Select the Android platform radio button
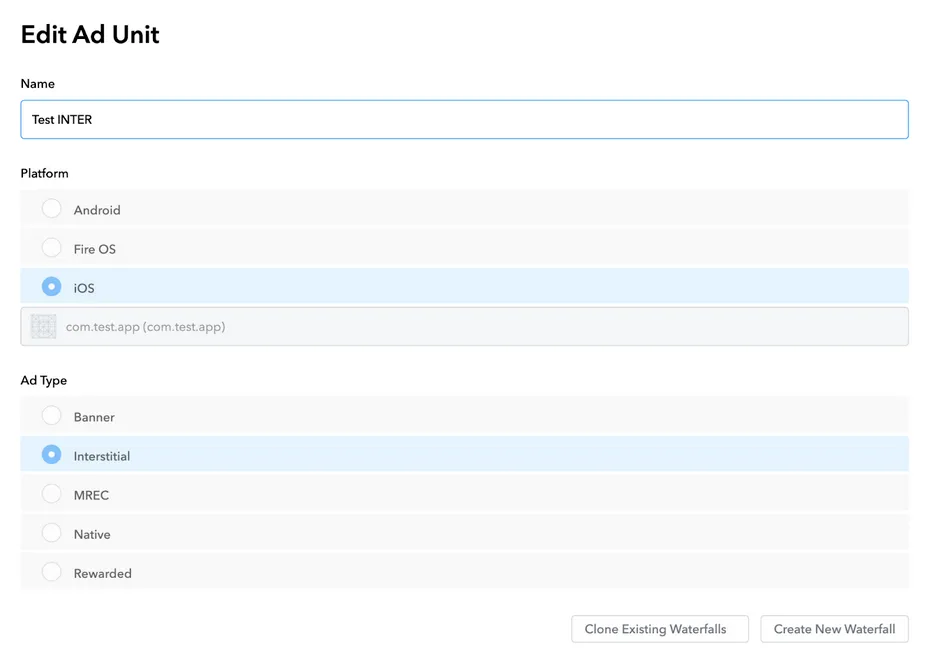This screenshot has width=931, height=668. coord(52,208)
